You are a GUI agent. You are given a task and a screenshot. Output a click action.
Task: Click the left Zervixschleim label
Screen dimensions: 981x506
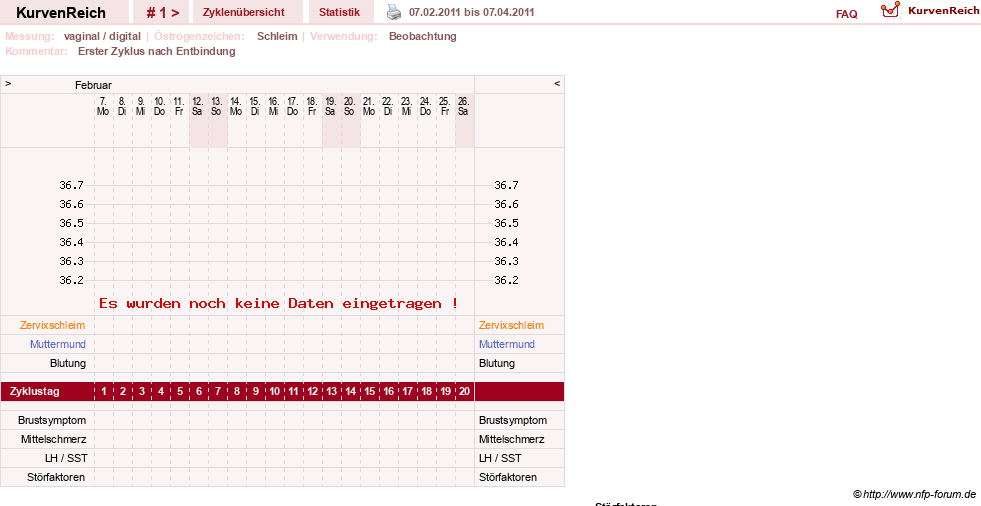pyautogui.click(x=53, y=325)
